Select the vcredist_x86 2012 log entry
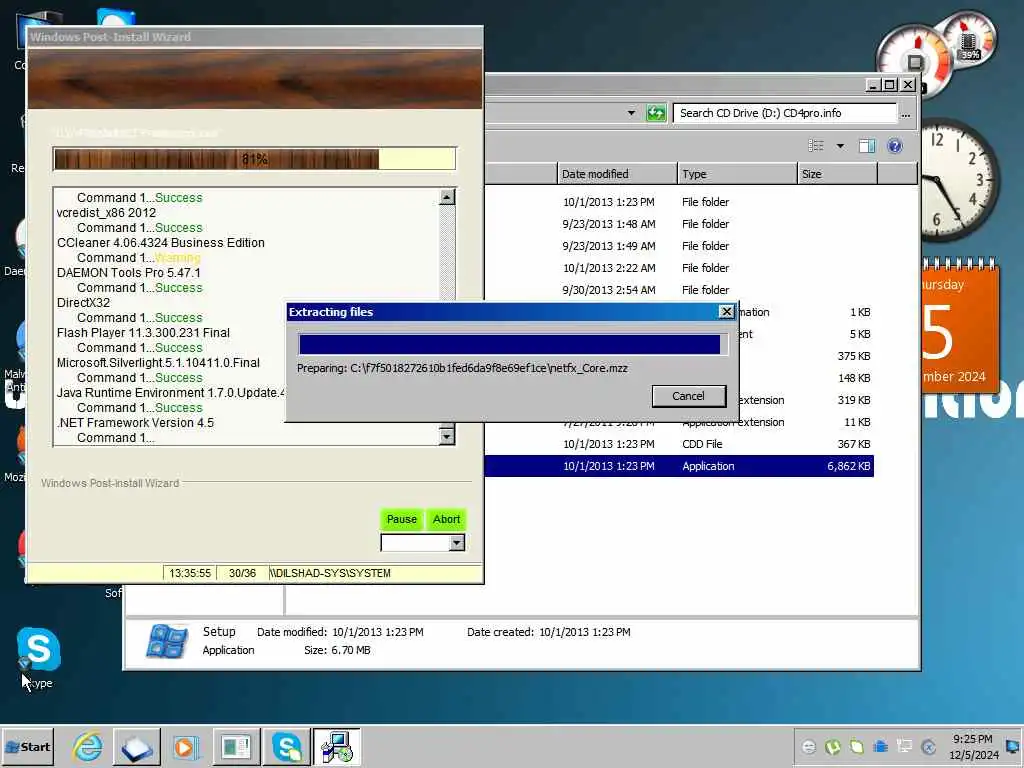Viewport: 1024px width, 768px height. point(106,212)
